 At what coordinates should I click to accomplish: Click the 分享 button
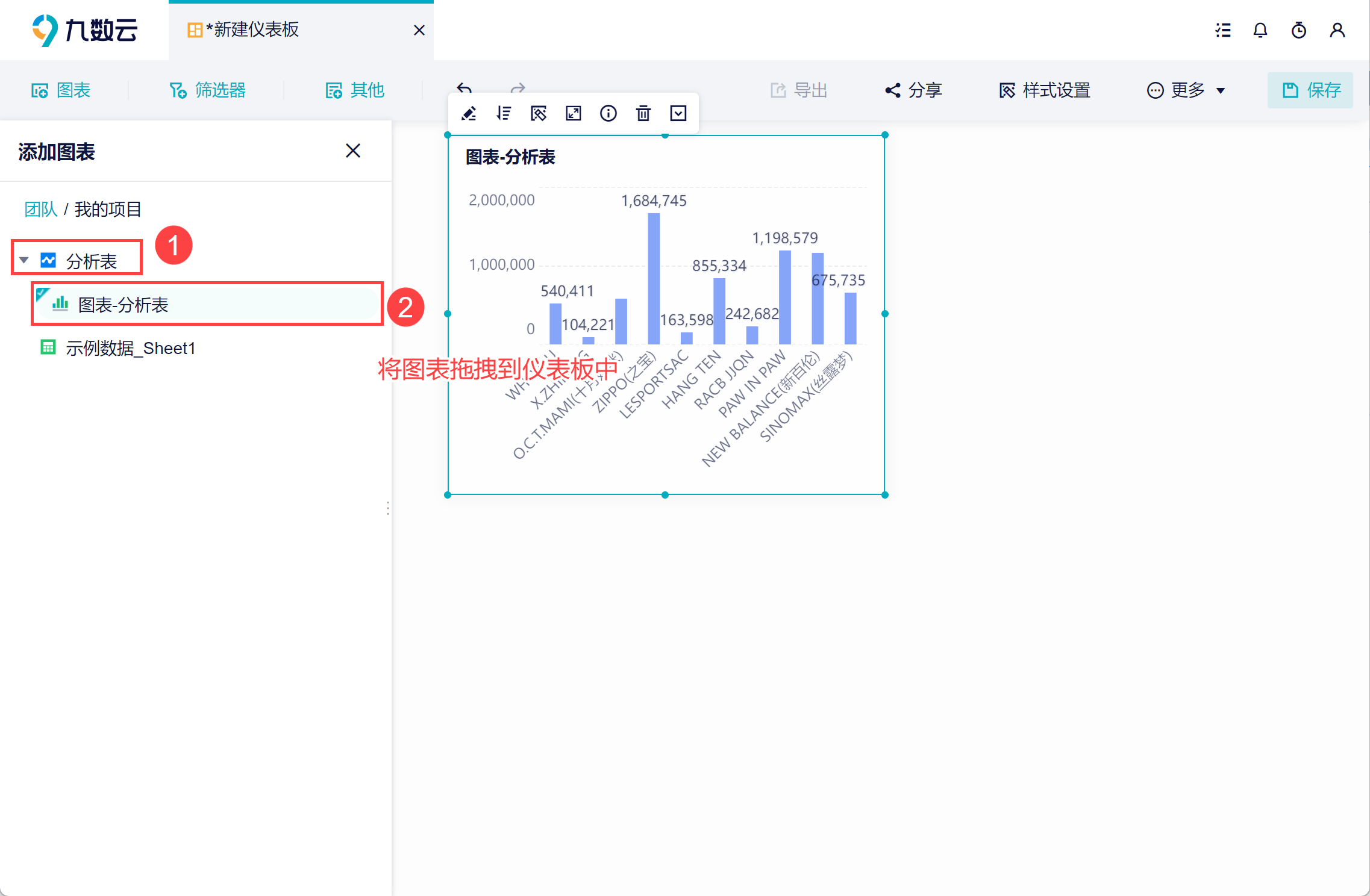pyautogui.click(x=913, y=90)
